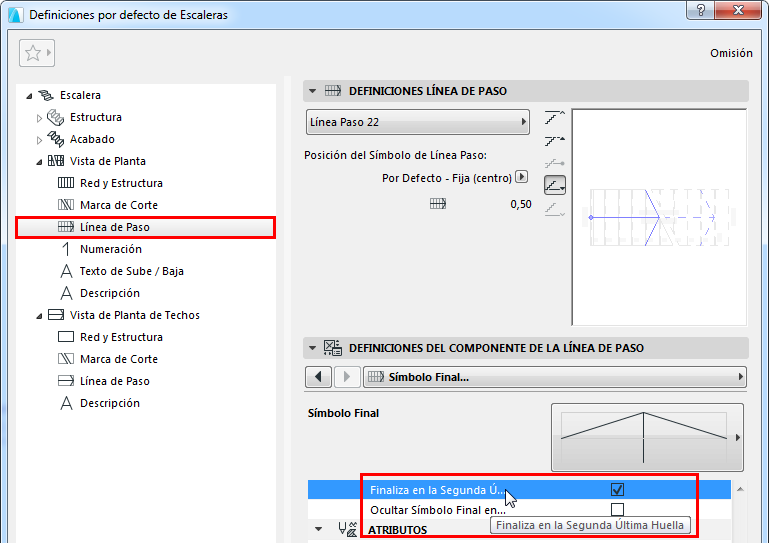Close the Definiciones de Escaleras dialog

tap(738, 10)
